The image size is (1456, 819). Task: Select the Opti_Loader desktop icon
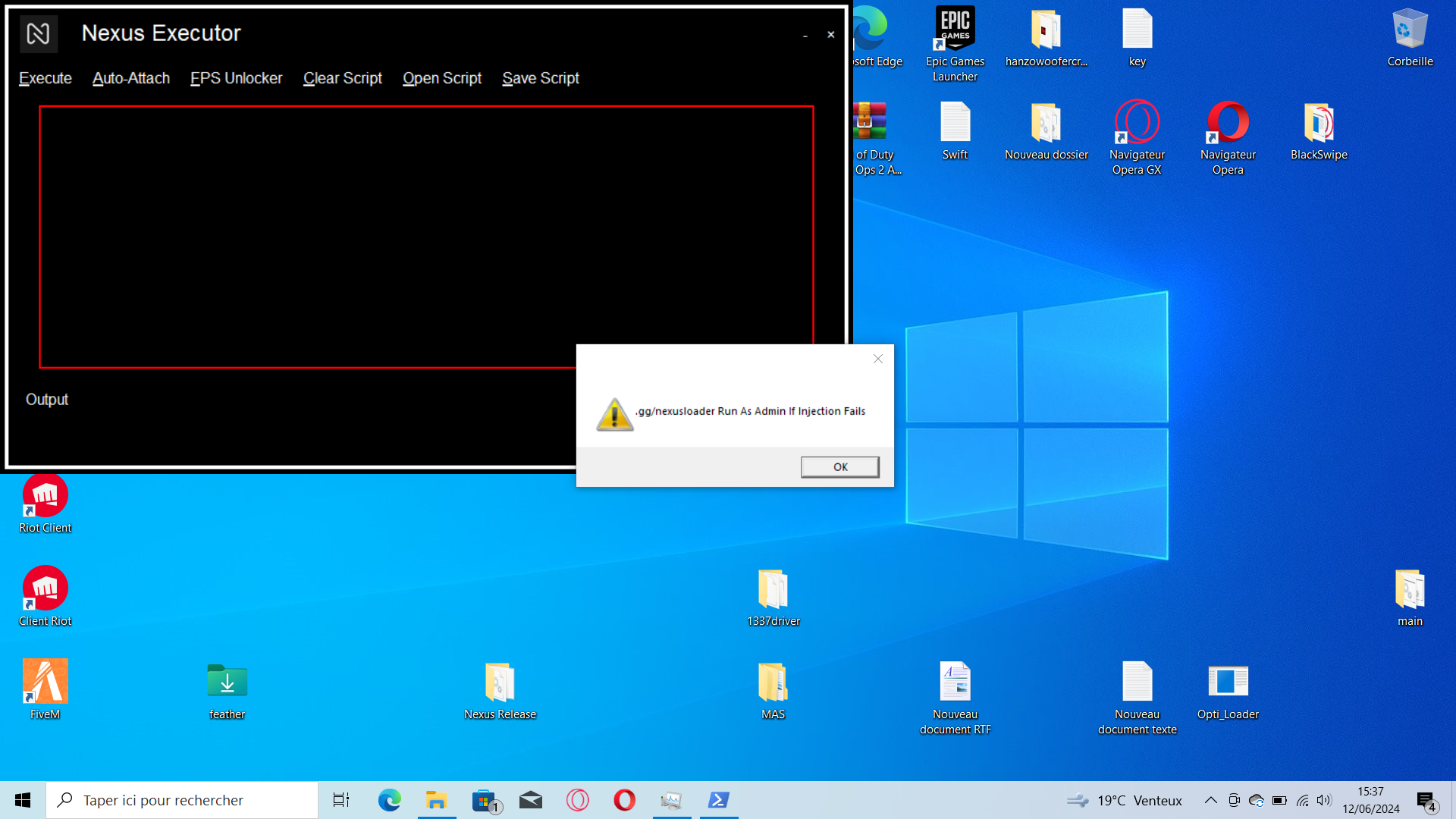pos(1228,681)
